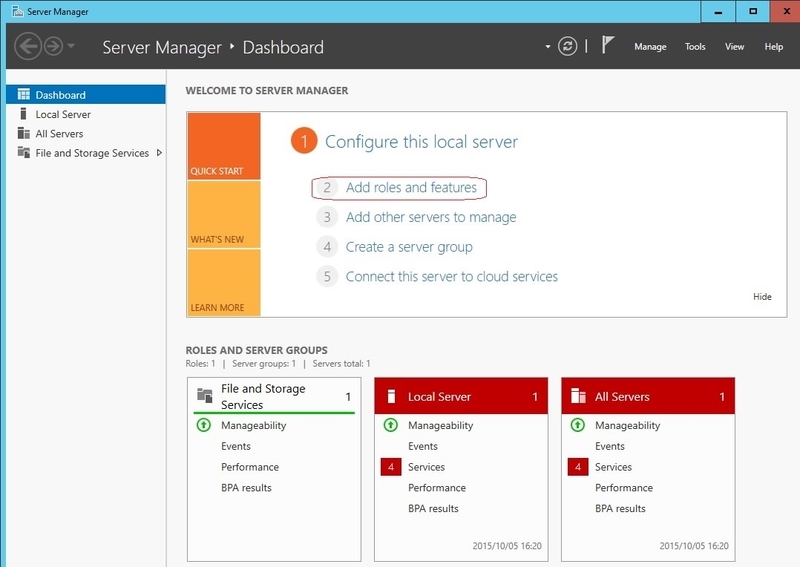
Task: Open the All Servers tile header
Action: tap(648, 396)
